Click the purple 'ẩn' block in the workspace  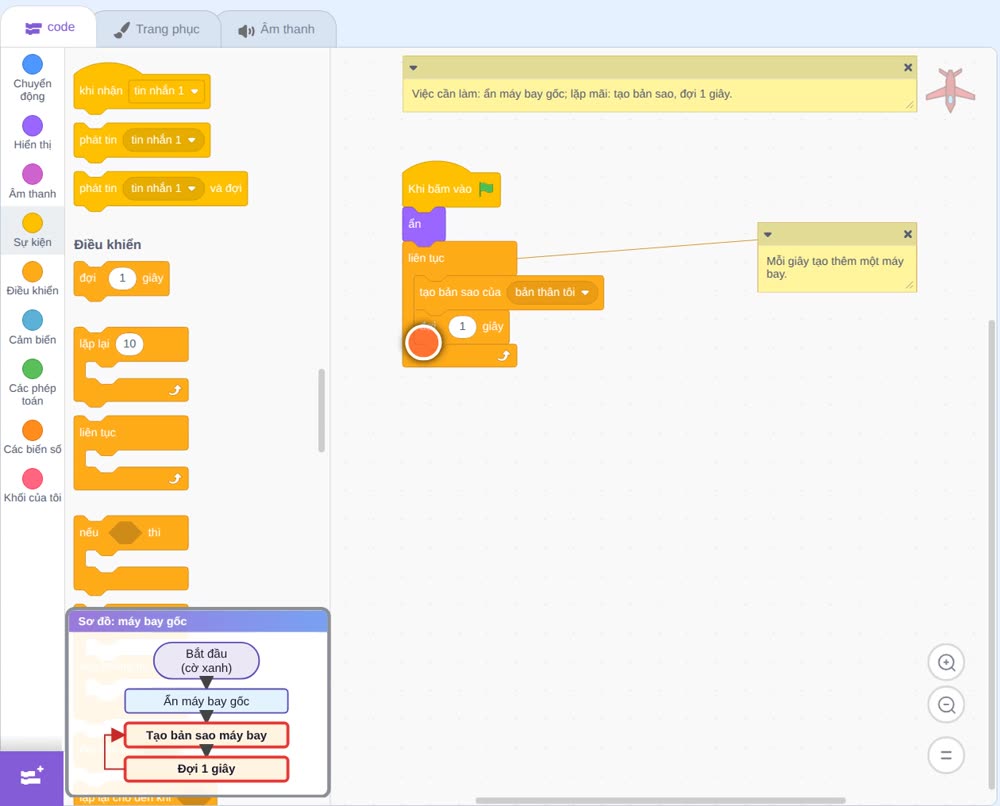(423, 224)
